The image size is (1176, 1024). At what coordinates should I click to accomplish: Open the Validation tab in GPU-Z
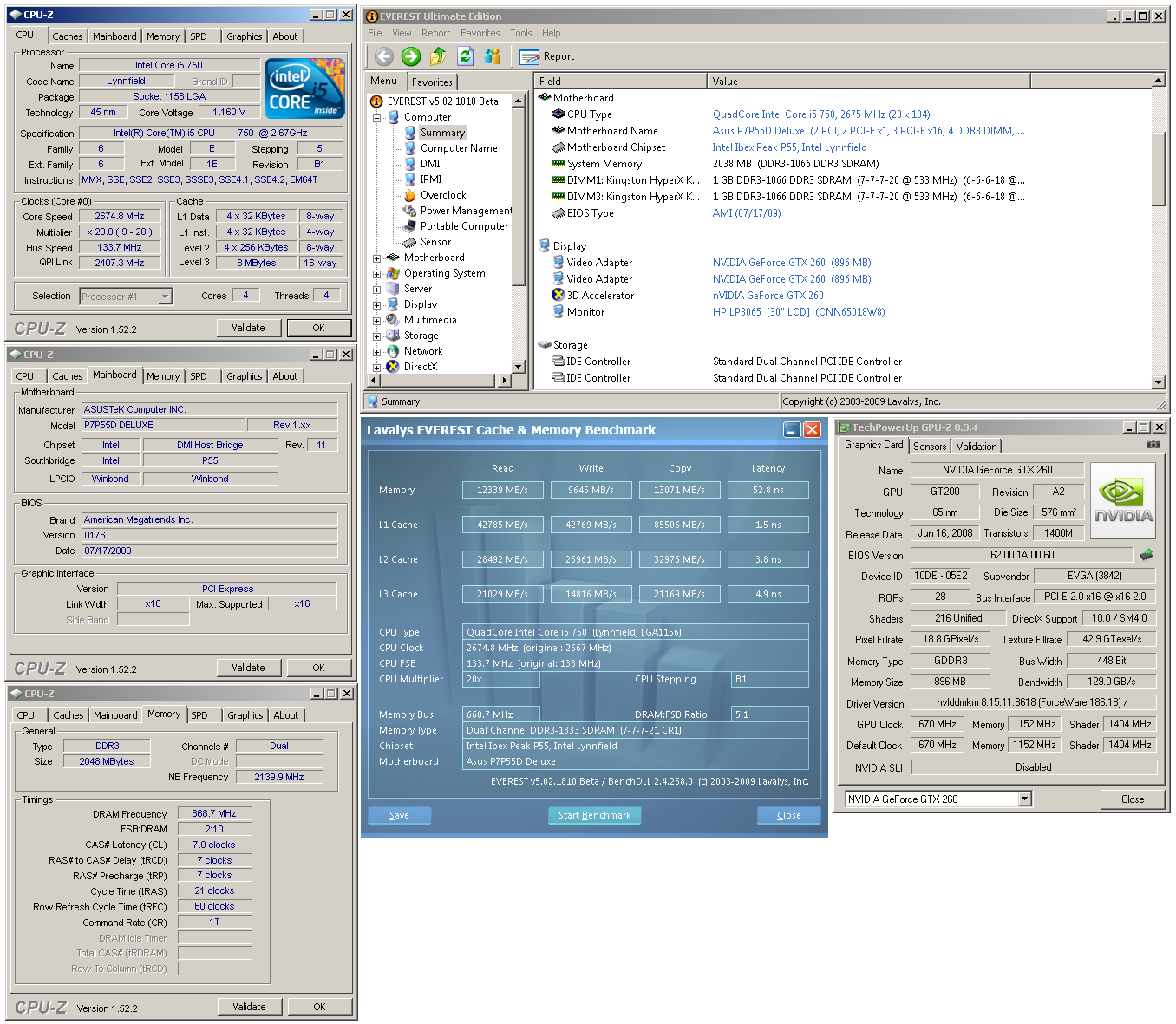click(x=977, y=447)
